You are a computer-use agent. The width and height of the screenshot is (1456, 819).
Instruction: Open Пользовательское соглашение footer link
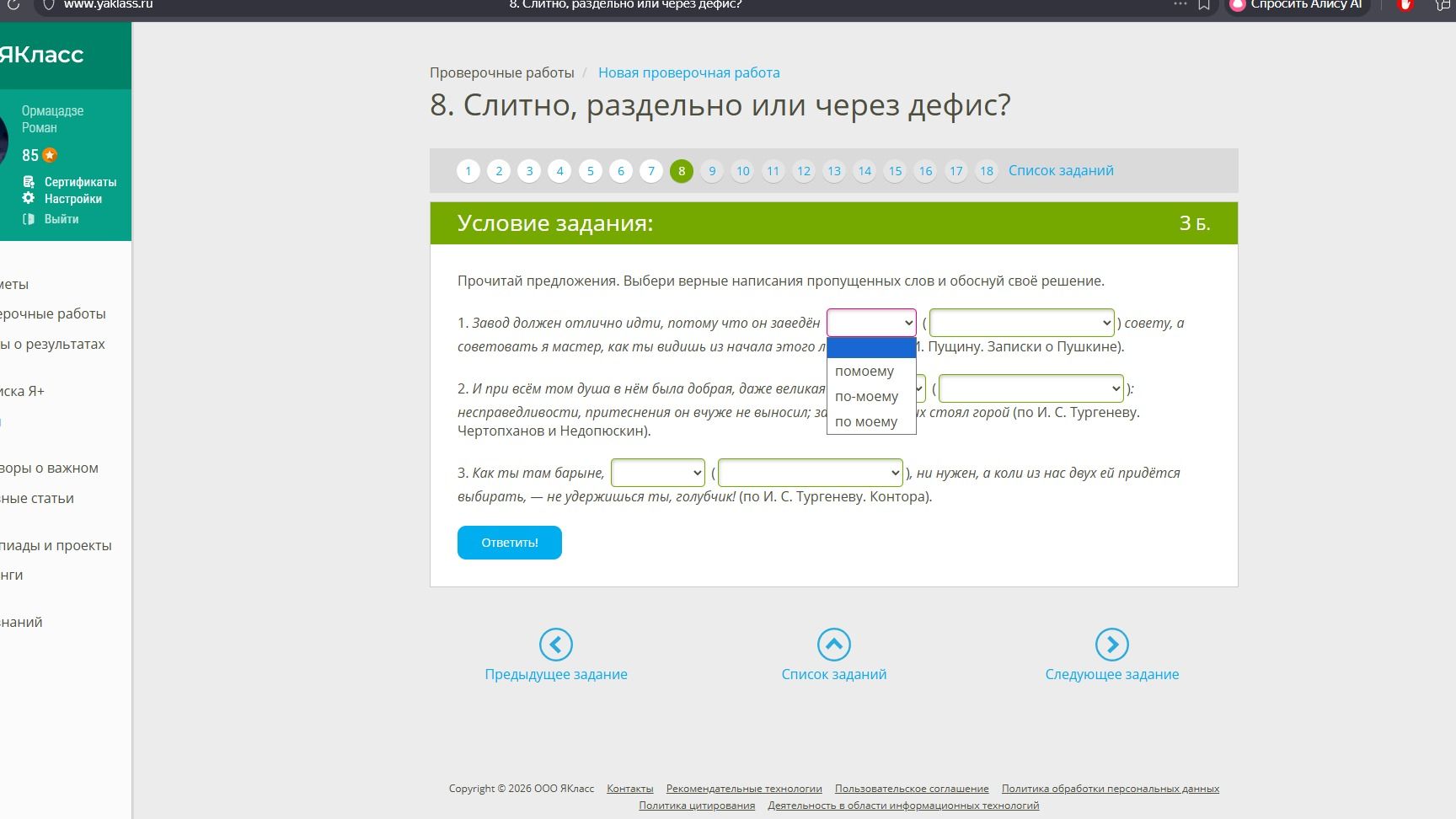(912, 789)
